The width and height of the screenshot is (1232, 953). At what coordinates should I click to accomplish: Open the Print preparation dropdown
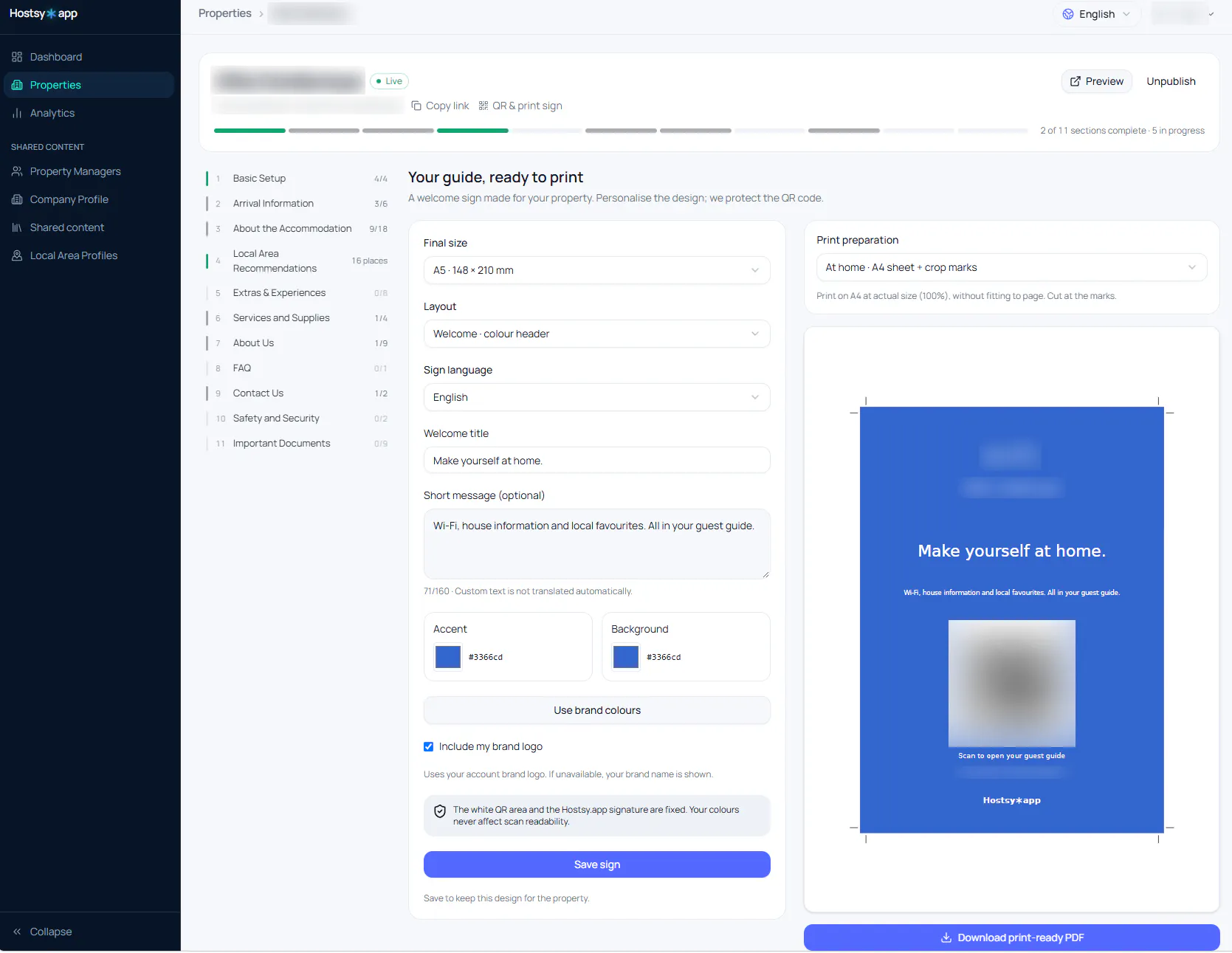click(1011, 267)
